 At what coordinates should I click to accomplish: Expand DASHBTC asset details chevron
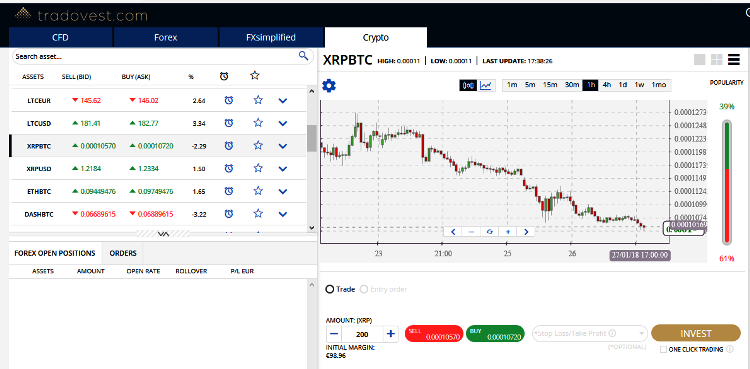tap(283, 214)
